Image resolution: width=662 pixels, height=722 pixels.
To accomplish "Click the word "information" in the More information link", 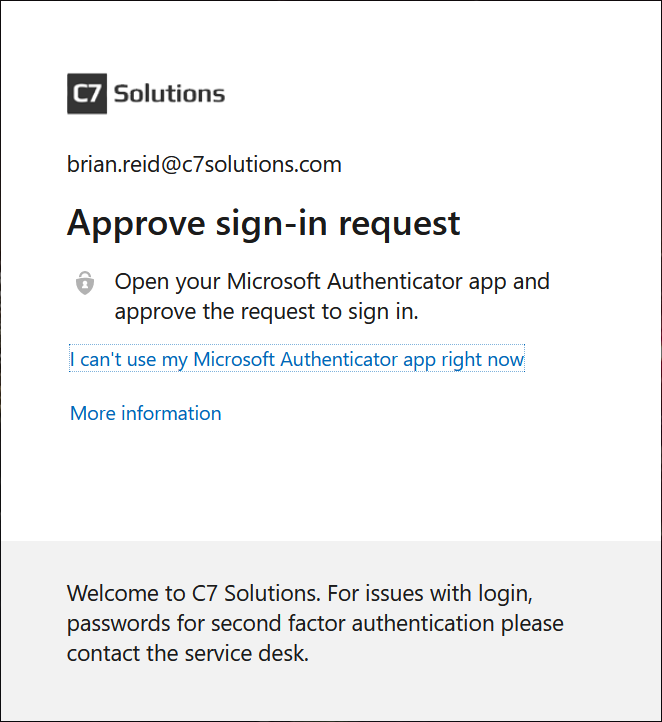I will [171, 413].
